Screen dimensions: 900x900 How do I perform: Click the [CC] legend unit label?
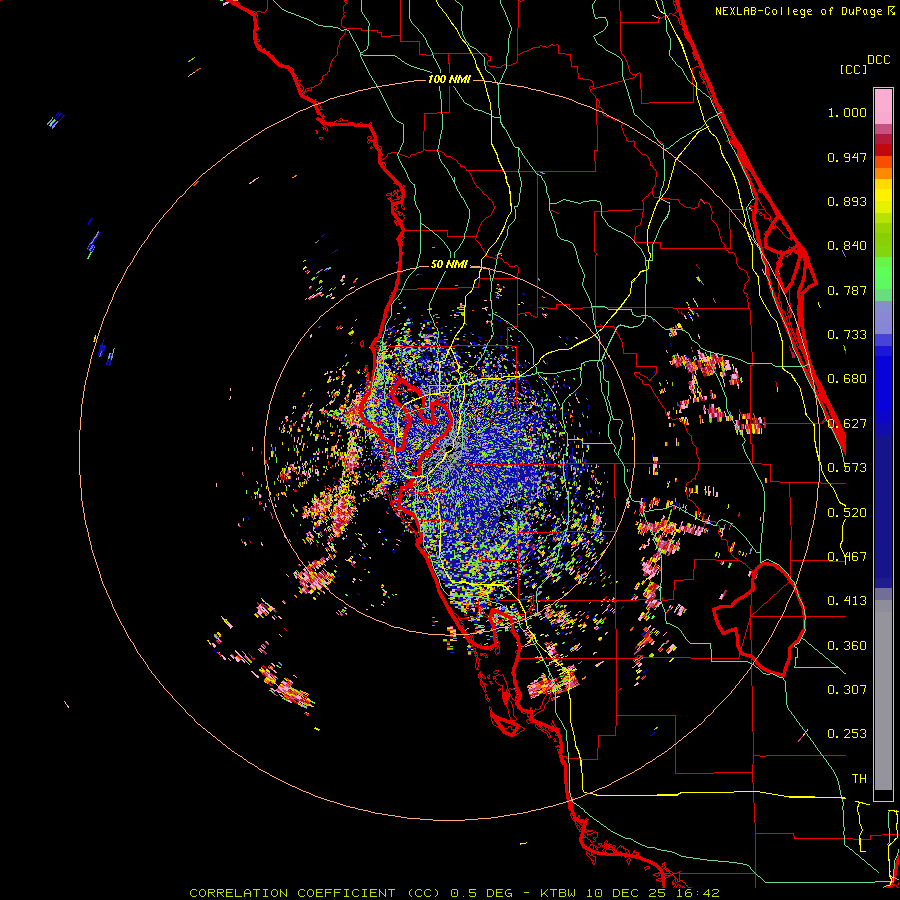(x=853, y=69)
